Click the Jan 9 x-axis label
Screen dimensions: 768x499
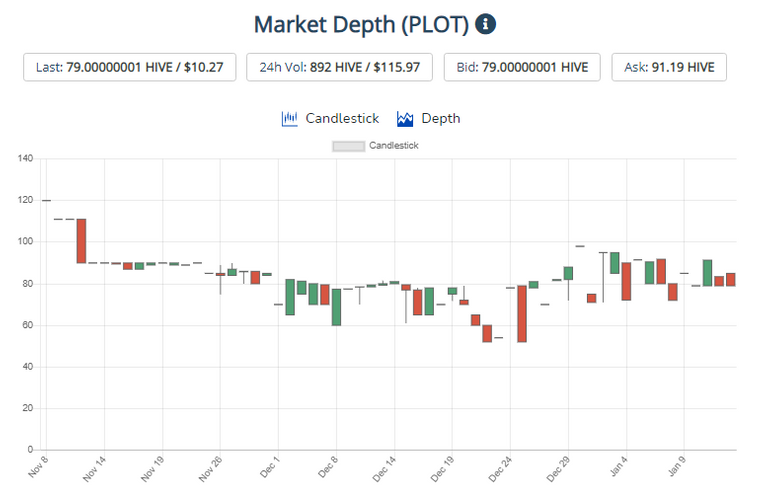click(676, 466)
